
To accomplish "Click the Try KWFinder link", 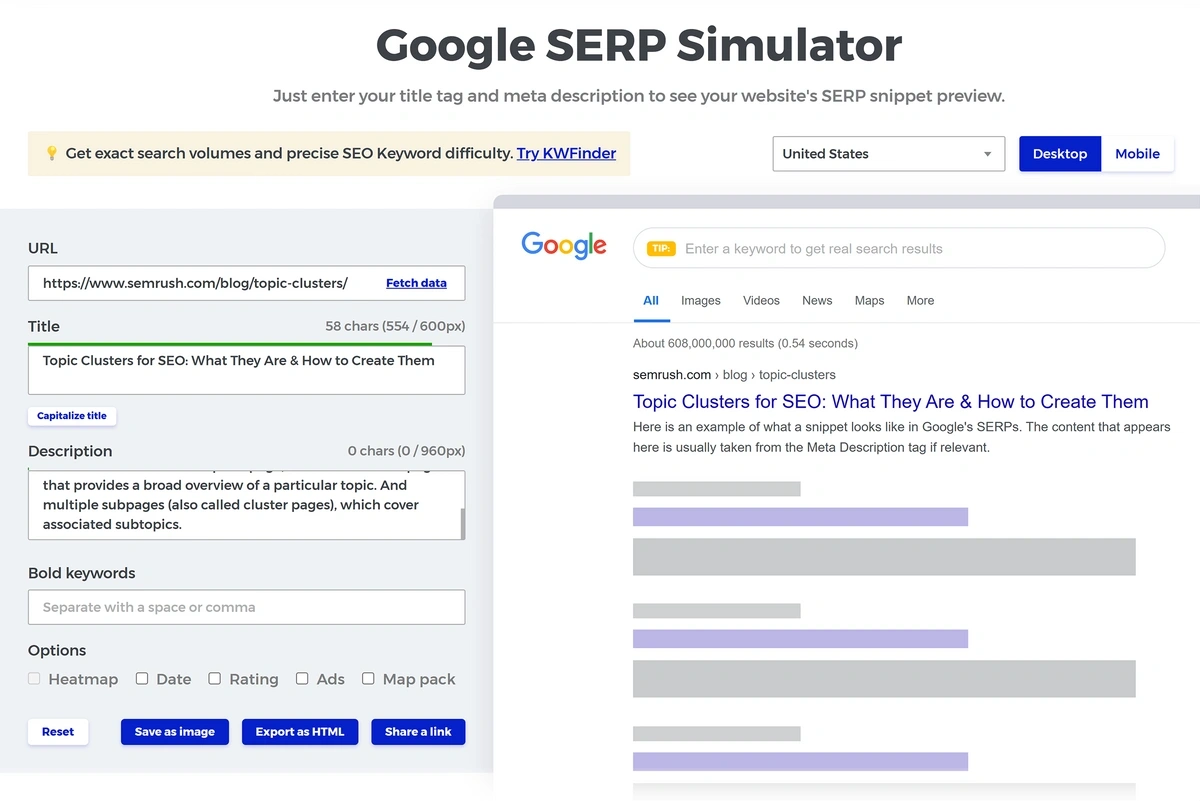I will pyautogui.click(x=566, y=153).
